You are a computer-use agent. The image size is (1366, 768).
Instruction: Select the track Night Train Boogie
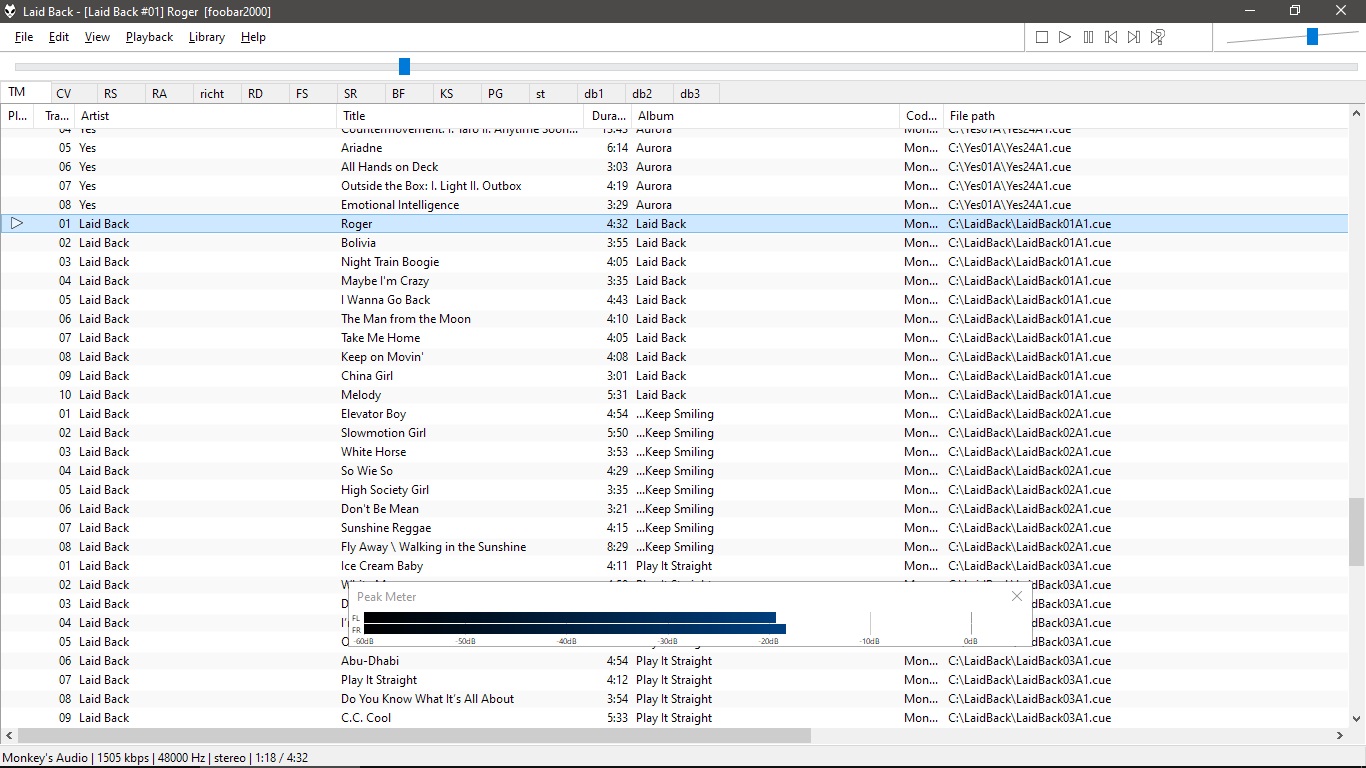[x=674, y=262]
